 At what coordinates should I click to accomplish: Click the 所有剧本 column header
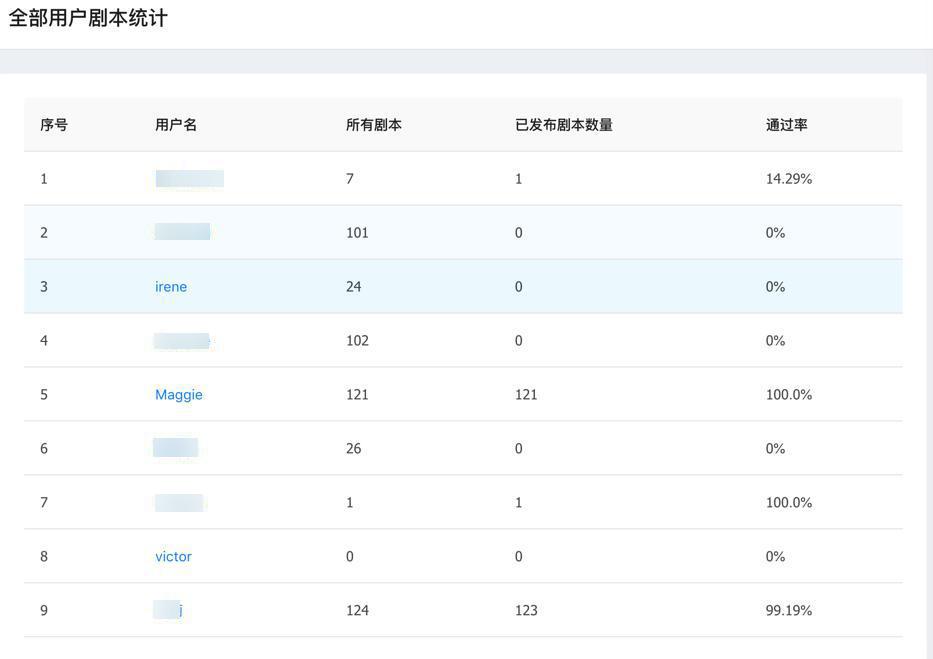[374, 125]
